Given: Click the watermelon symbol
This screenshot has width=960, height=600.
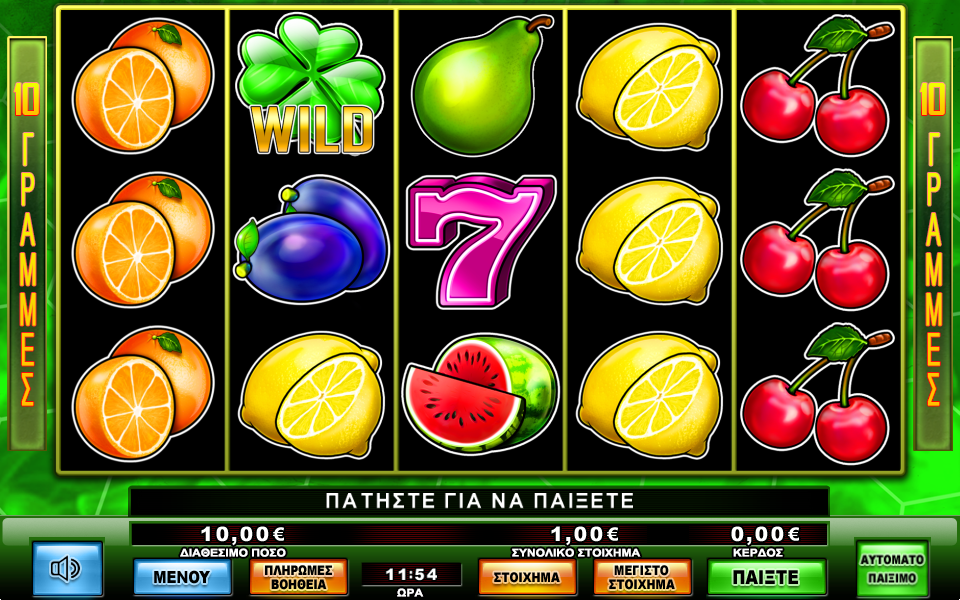Looking at the screenshot, I should [x=481, y=393].
